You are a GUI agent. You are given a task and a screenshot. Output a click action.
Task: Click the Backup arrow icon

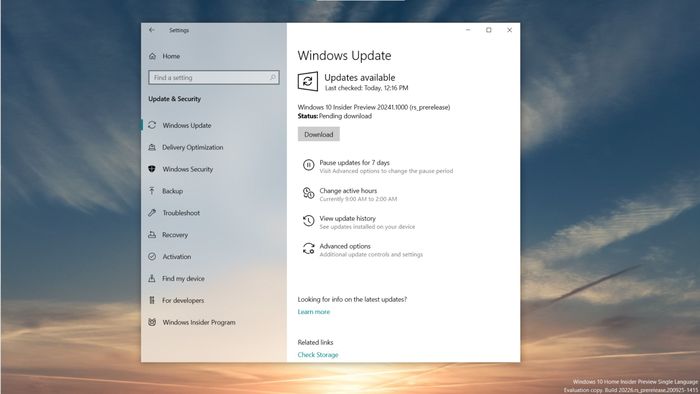(152, 191)
